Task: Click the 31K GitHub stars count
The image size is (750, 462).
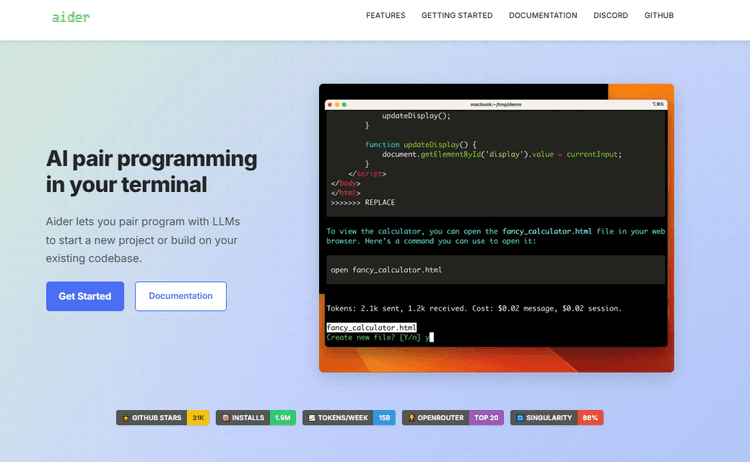Action: tap(198, 418)
